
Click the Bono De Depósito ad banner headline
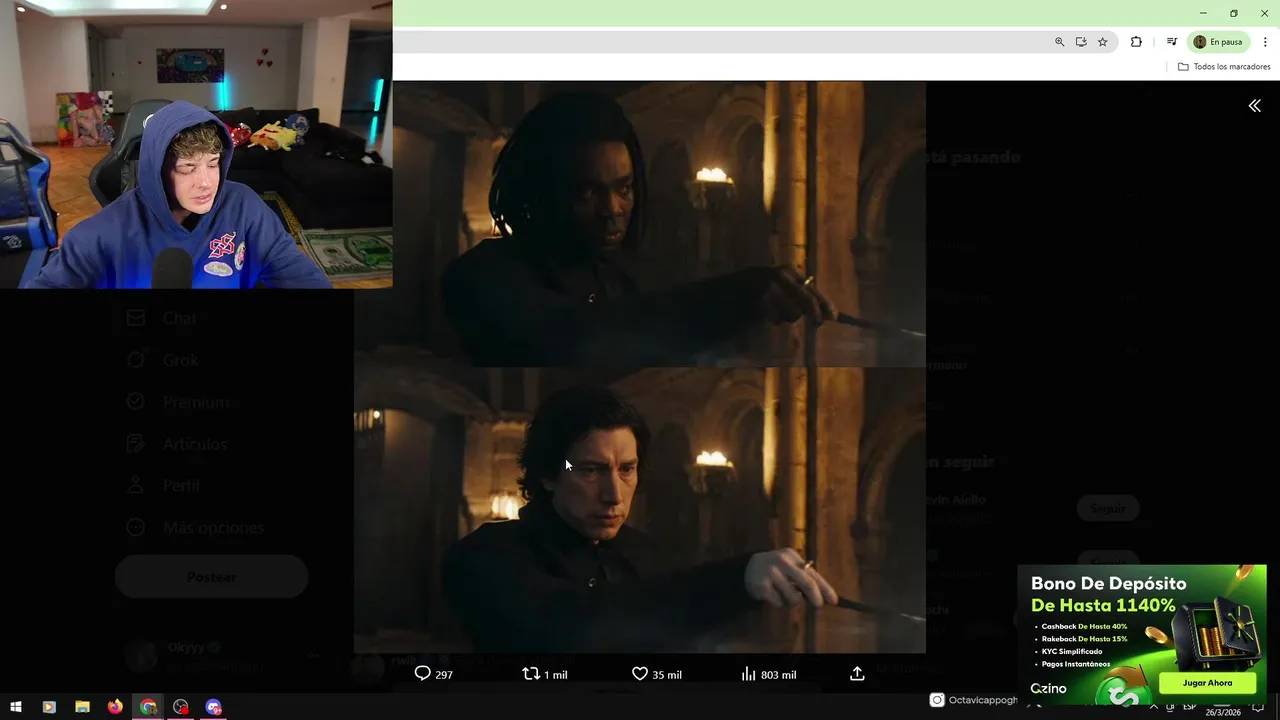coord(1109,584)
